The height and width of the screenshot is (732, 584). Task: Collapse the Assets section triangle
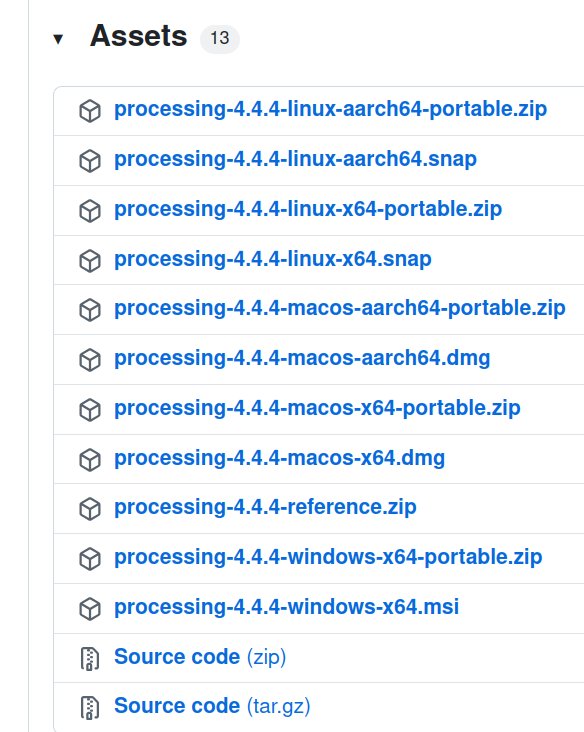coord(58,39)
